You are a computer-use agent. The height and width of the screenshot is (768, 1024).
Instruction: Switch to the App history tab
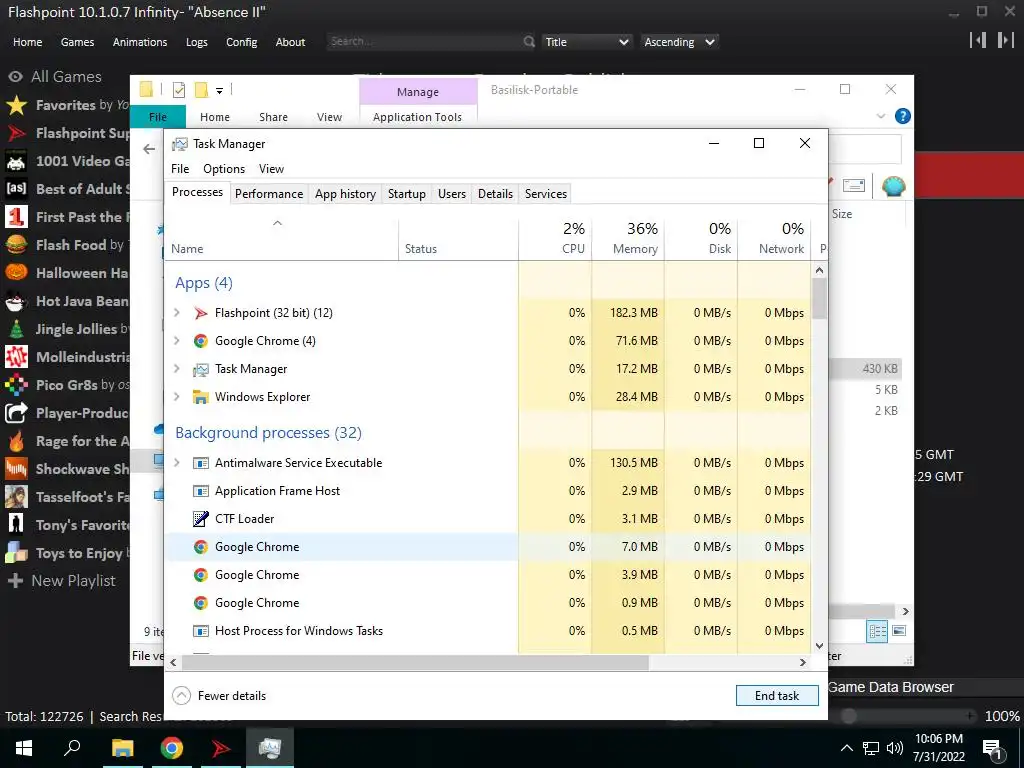pos(345,194)
